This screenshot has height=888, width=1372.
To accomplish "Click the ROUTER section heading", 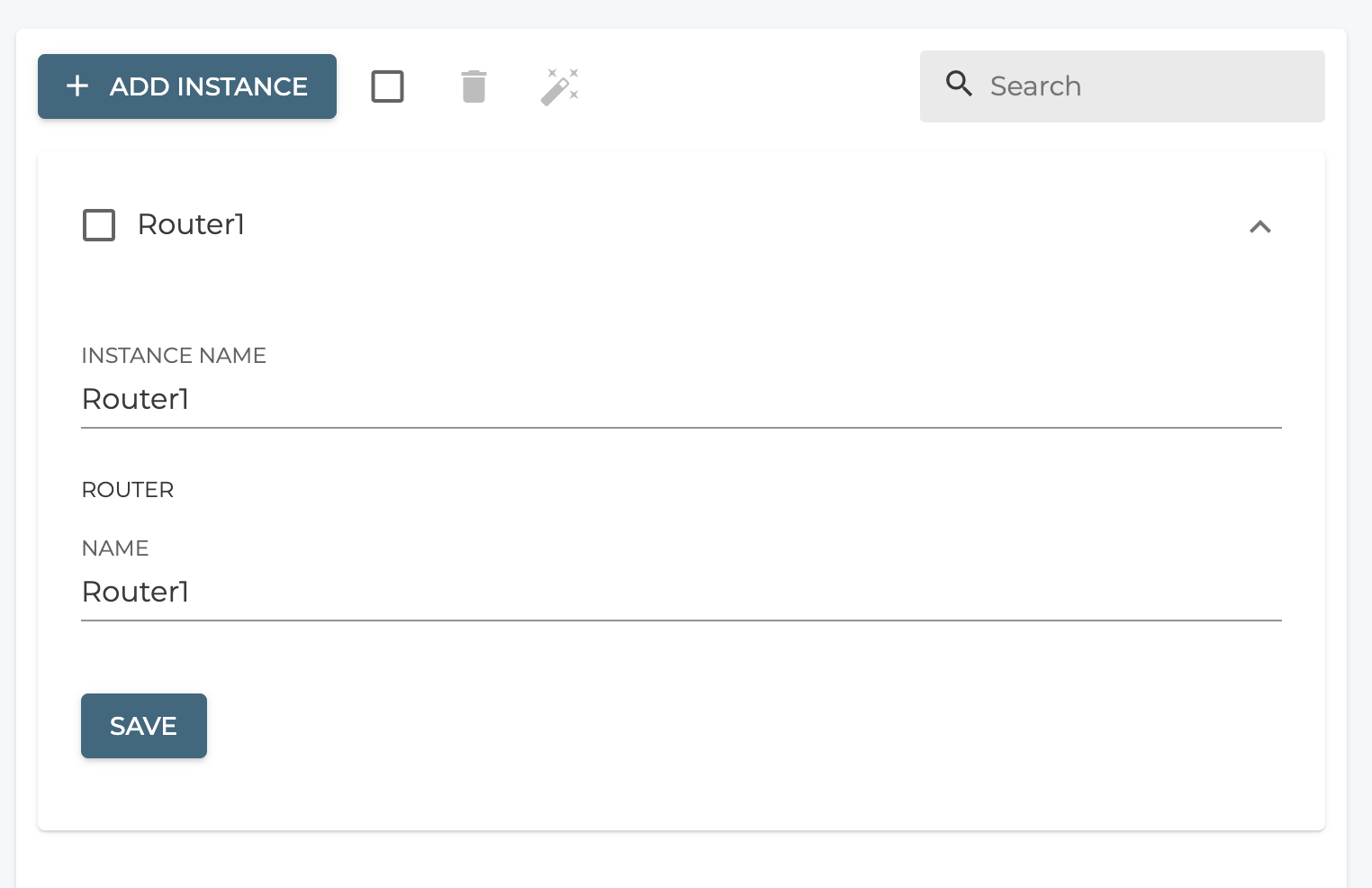I will [x=128, y=490].
